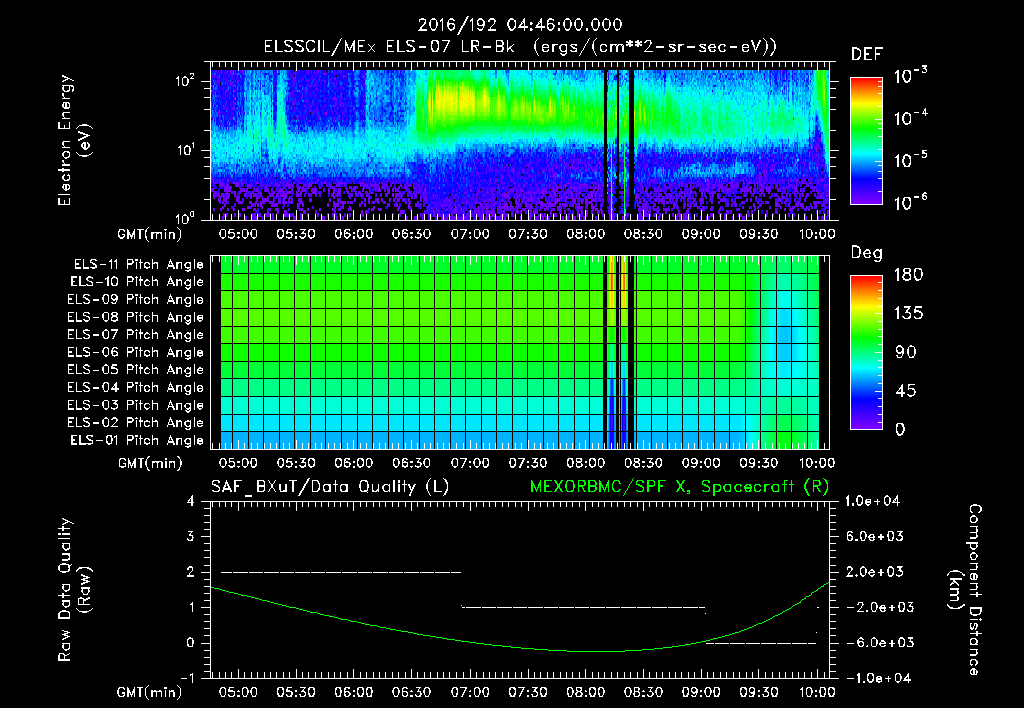Click the units text (ergs/(cm**2-sr-sec-eV))
The image size is (1024, 708).
coord(655,47)
